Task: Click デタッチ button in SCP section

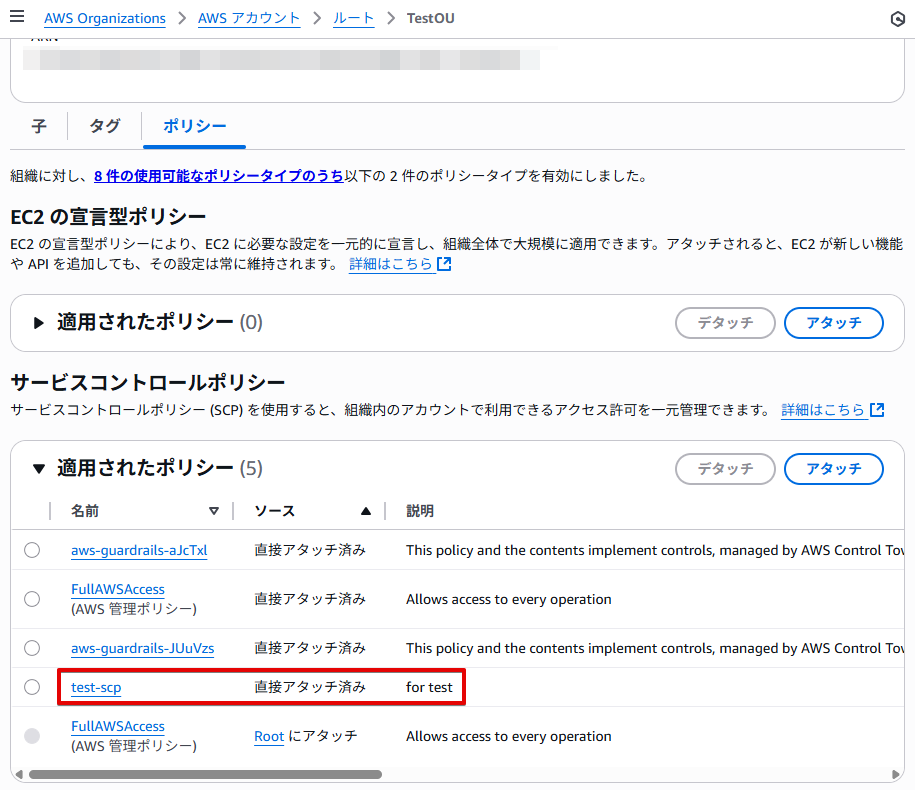Action: click(725, 469)
